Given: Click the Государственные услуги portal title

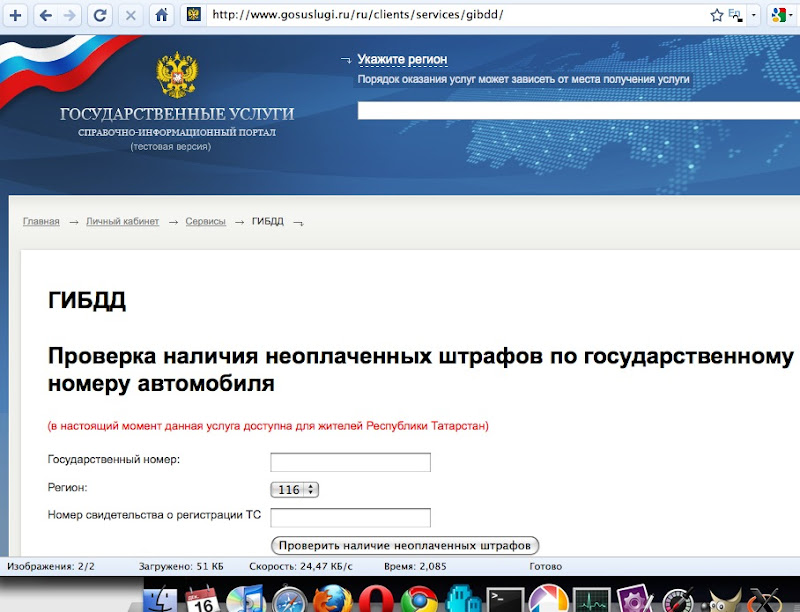Looking at the screenshot, I should 177,114.
